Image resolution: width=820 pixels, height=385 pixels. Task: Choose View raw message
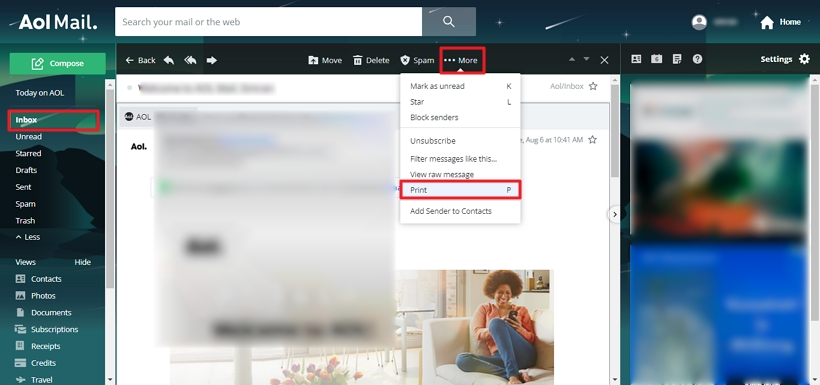tap(460, 174)
